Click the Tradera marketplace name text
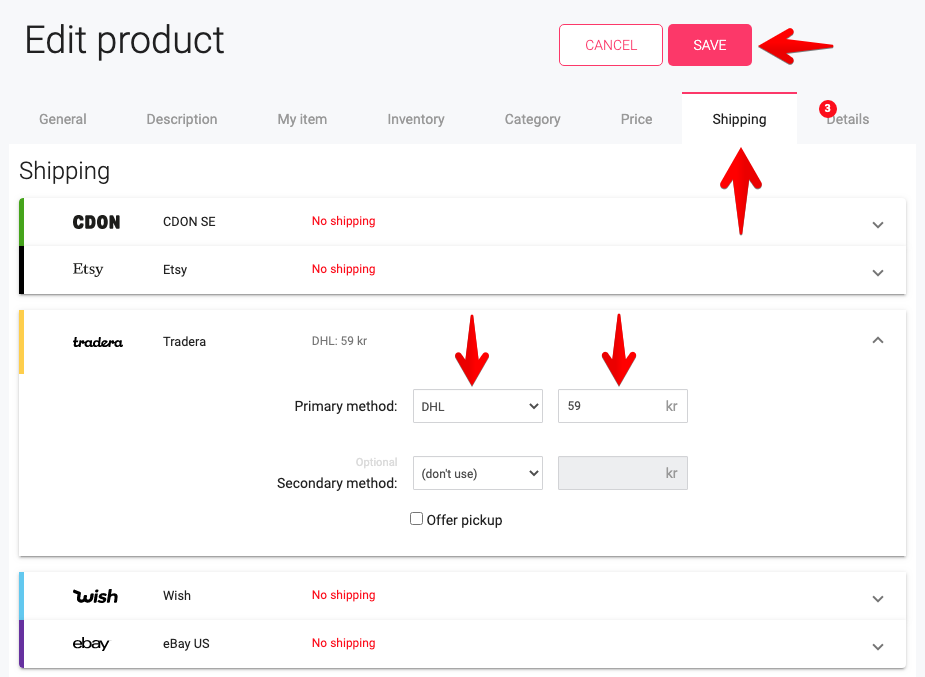This screenshot has width=925, height=677. [185, 341]
